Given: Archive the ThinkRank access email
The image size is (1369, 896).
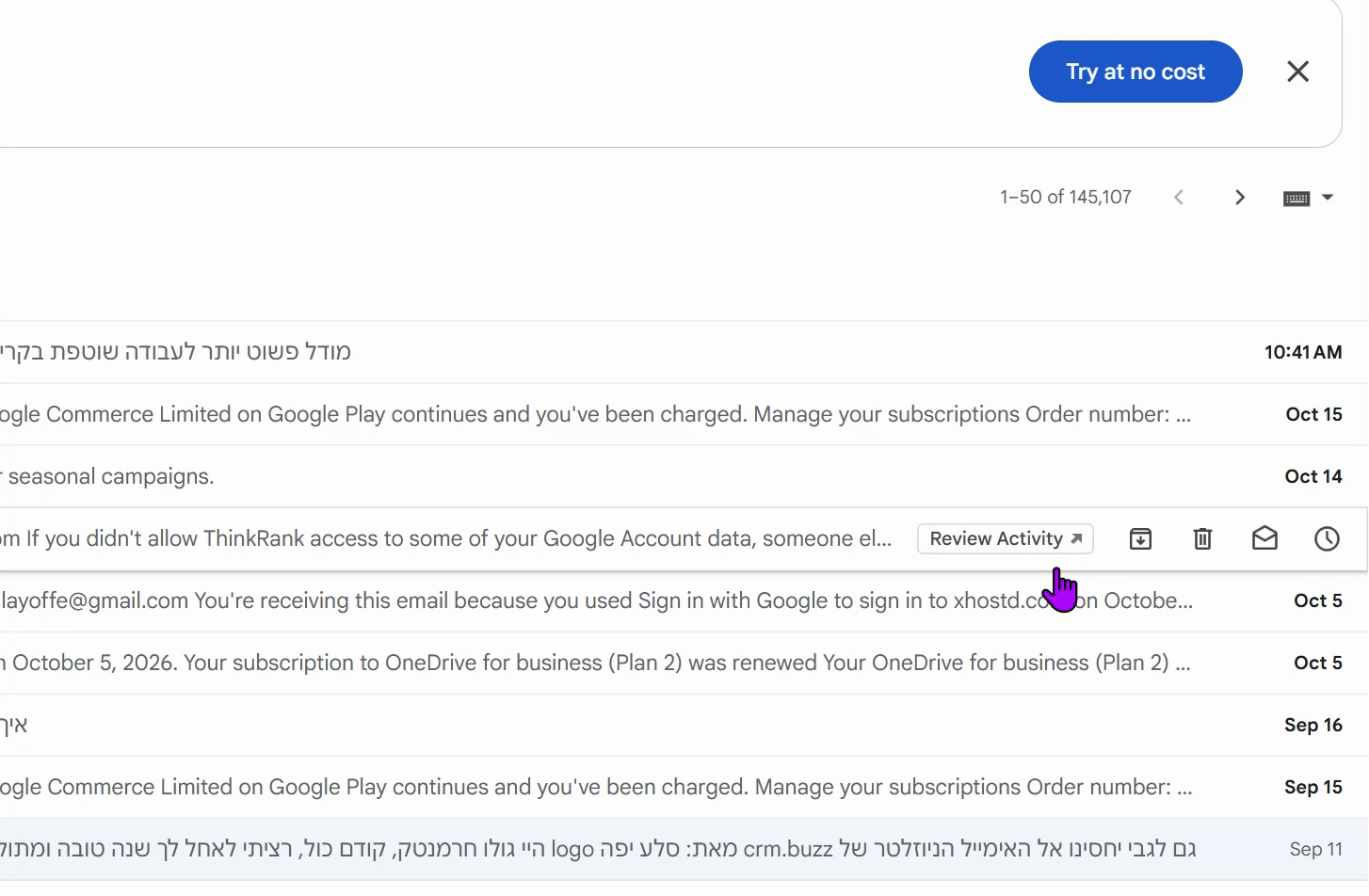Looking at the screenshot, I should (x=1140, y=538).
